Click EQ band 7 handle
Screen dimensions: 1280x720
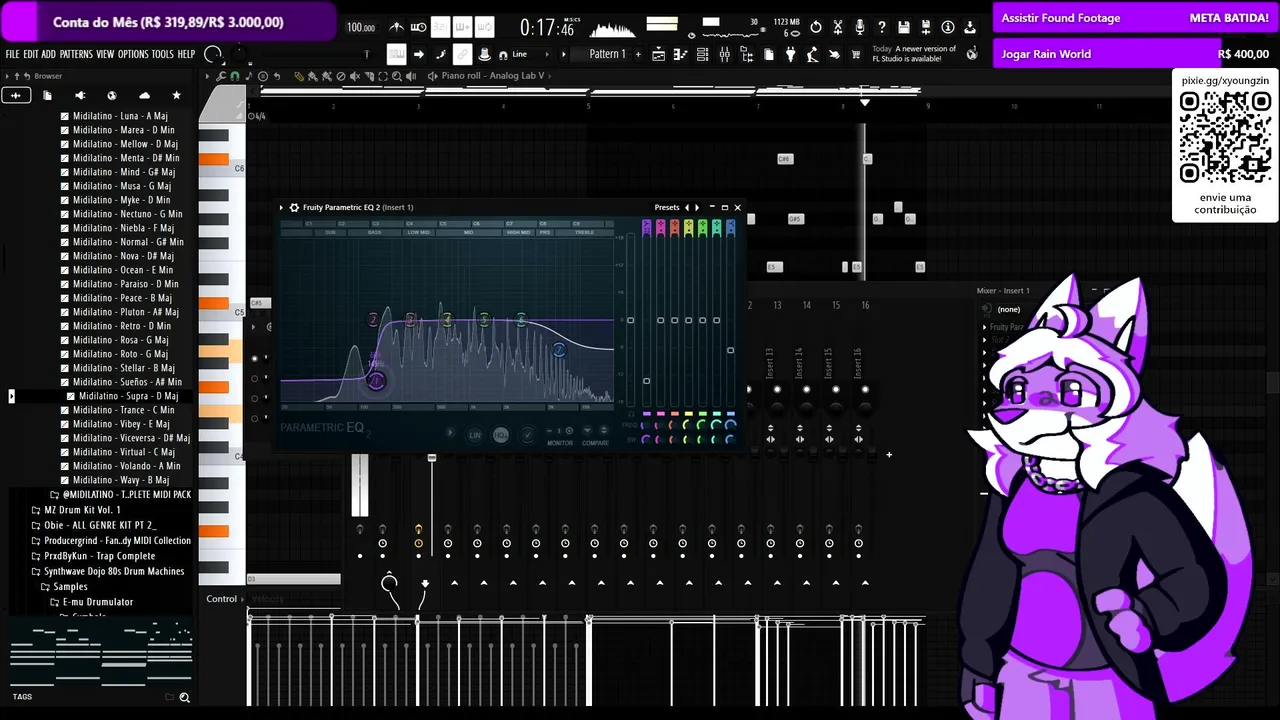coord(559,349)
